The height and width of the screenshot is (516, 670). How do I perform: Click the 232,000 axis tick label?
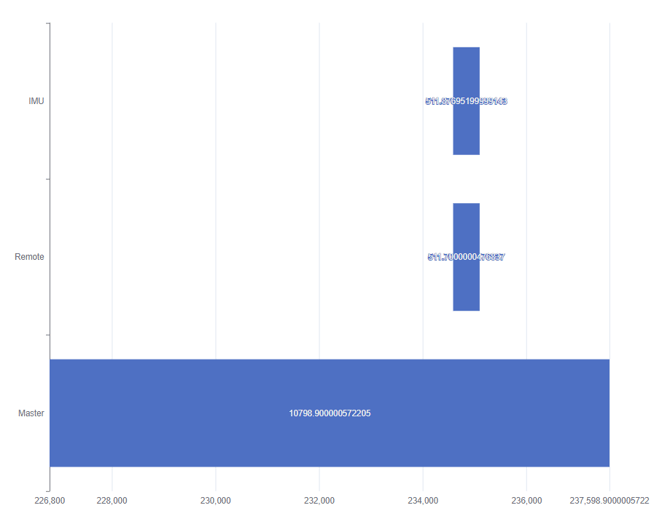(x=319, y=501)
